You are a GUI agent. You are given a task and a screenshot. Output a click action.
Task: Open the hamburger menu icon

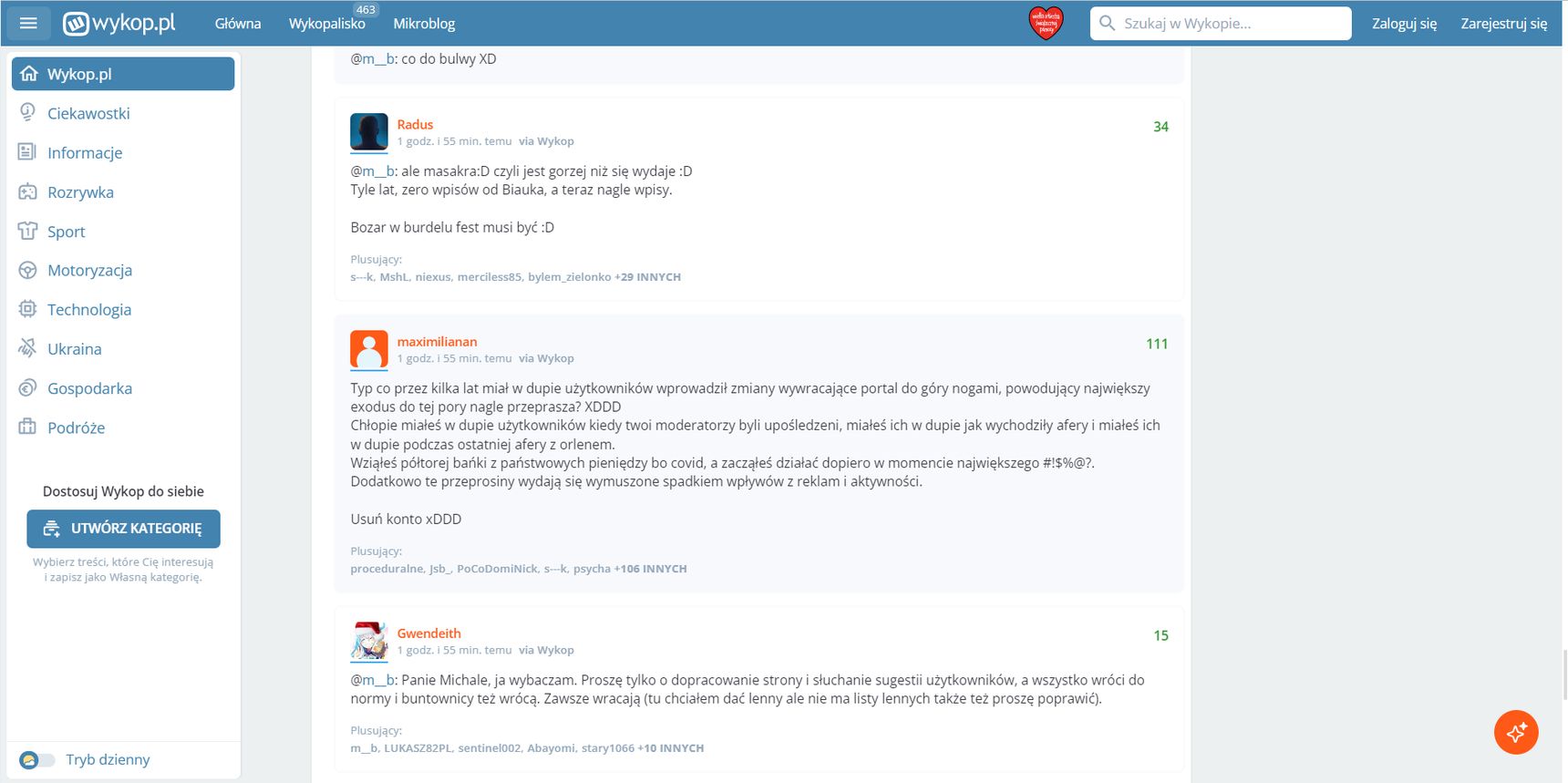(28, 23)
